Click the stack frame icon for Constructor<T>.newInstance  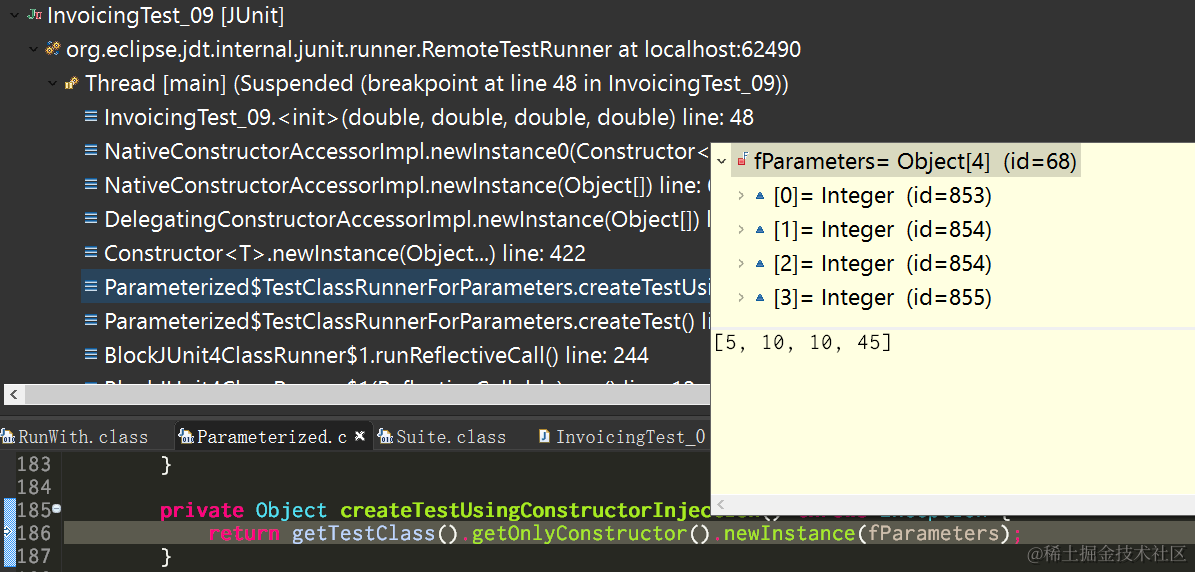(x=91, y=253)
